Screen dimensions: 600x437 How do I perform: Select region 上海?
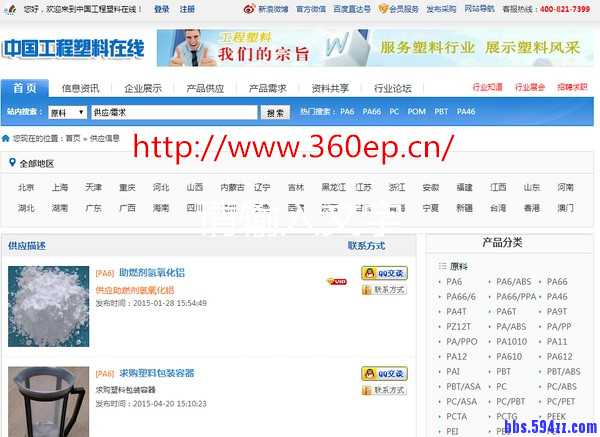click(60, 187)
